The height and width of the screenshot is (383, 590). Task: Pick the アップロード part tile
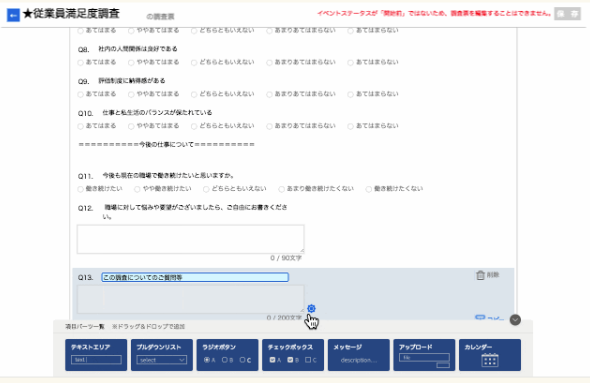click(424, 355)
